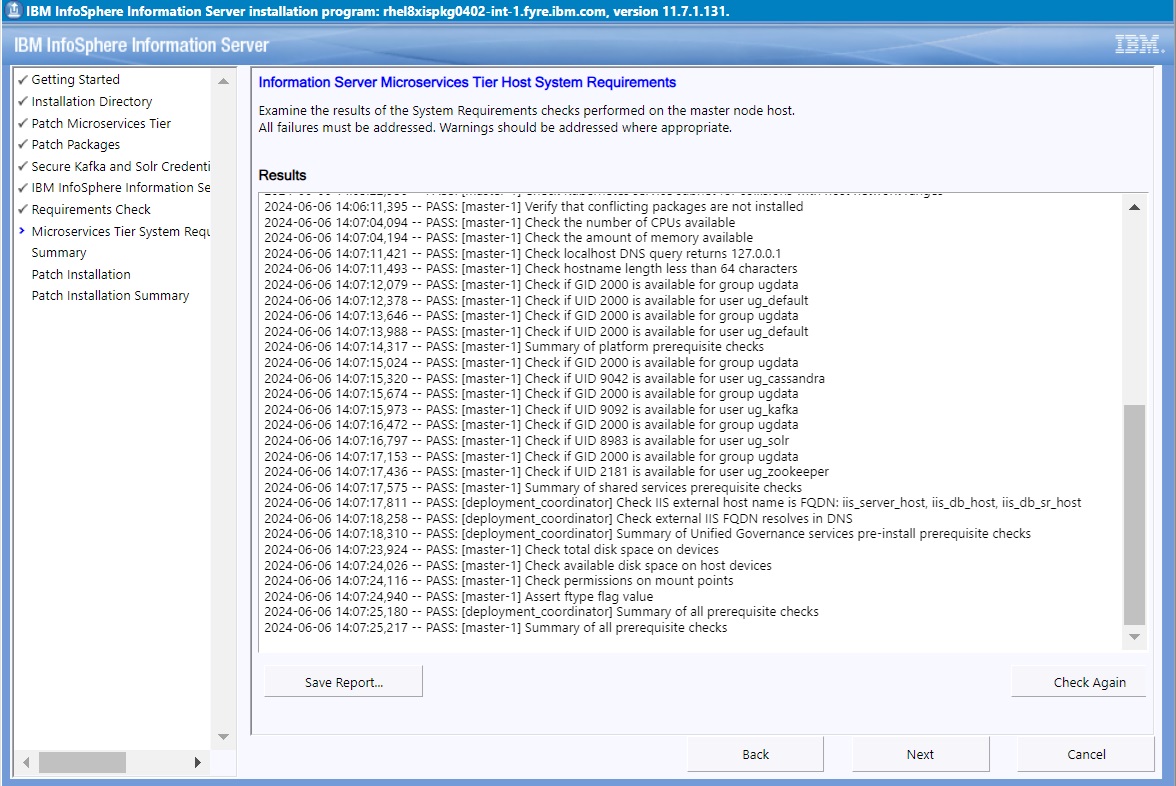The image size is (1176, 786).
Task: Click the checkmark beside Getting Started
Action: (x=22, y=79)
